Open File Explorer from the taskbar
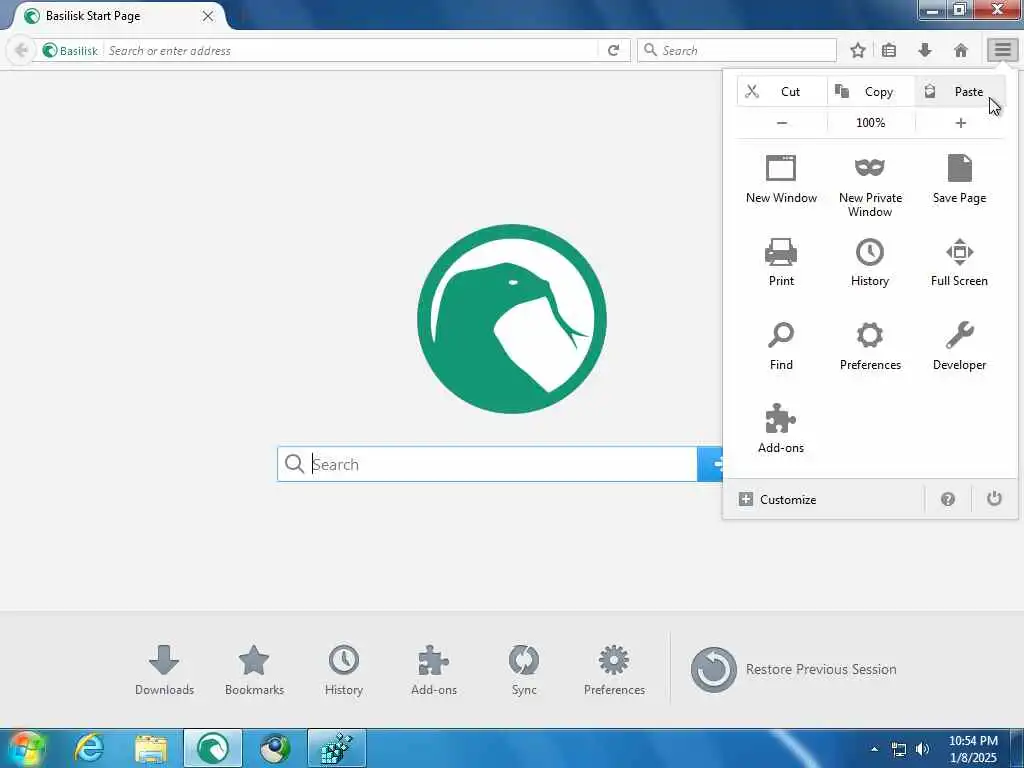This screenshot has width=1024, height=768. coord(151,748)
